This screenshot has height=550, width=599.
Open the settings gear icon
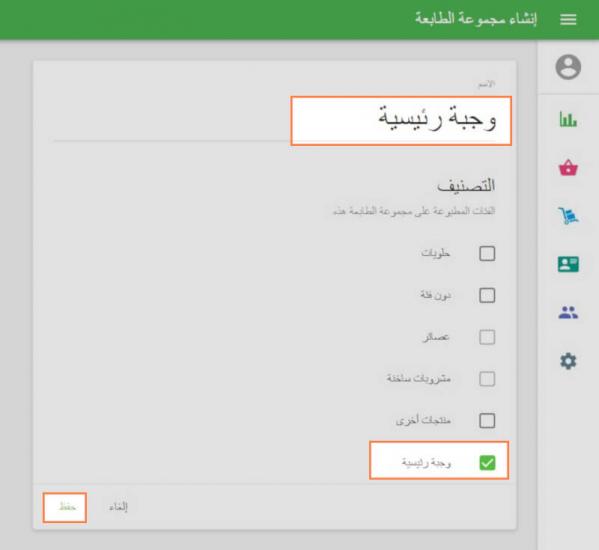coord(568,361)
